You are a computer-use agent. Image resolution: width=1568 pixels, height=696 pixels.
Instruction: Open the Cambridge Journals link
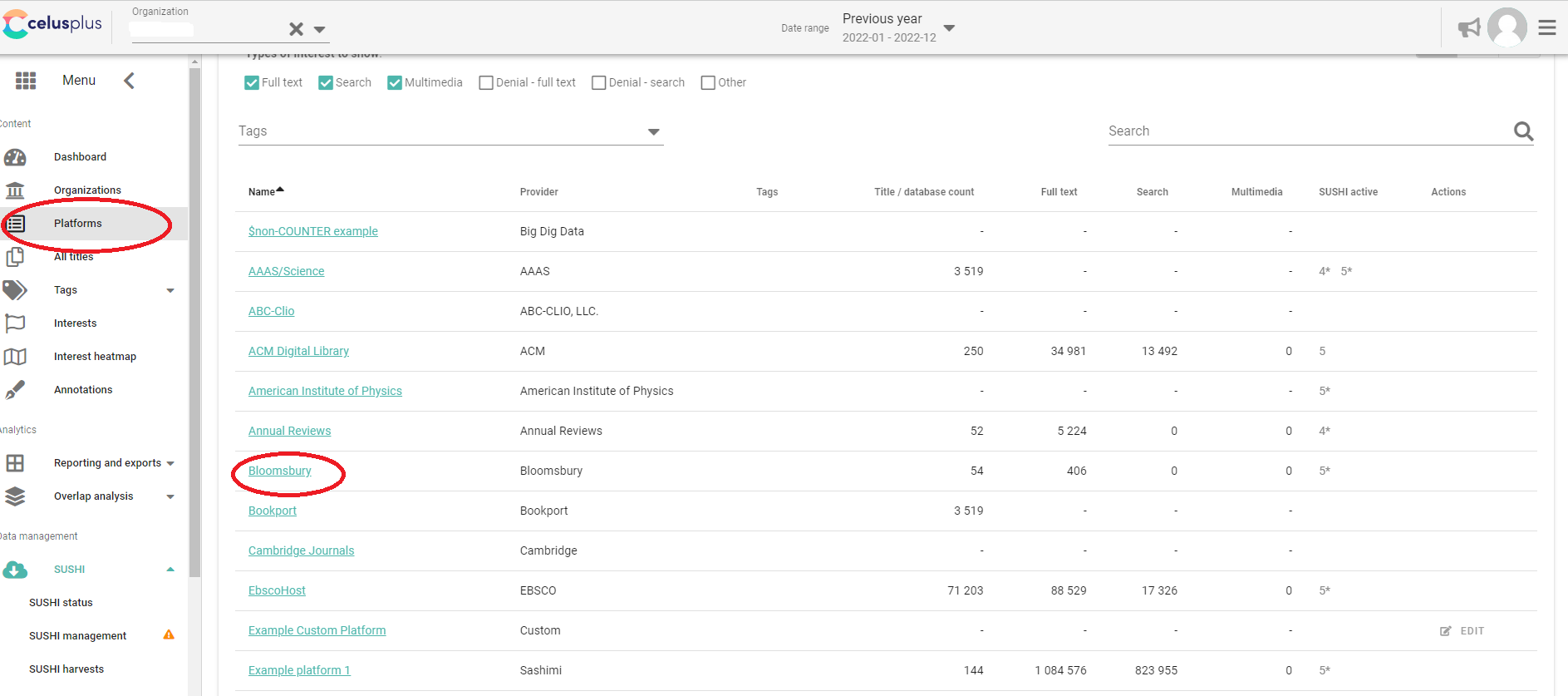tap(301, 550)
